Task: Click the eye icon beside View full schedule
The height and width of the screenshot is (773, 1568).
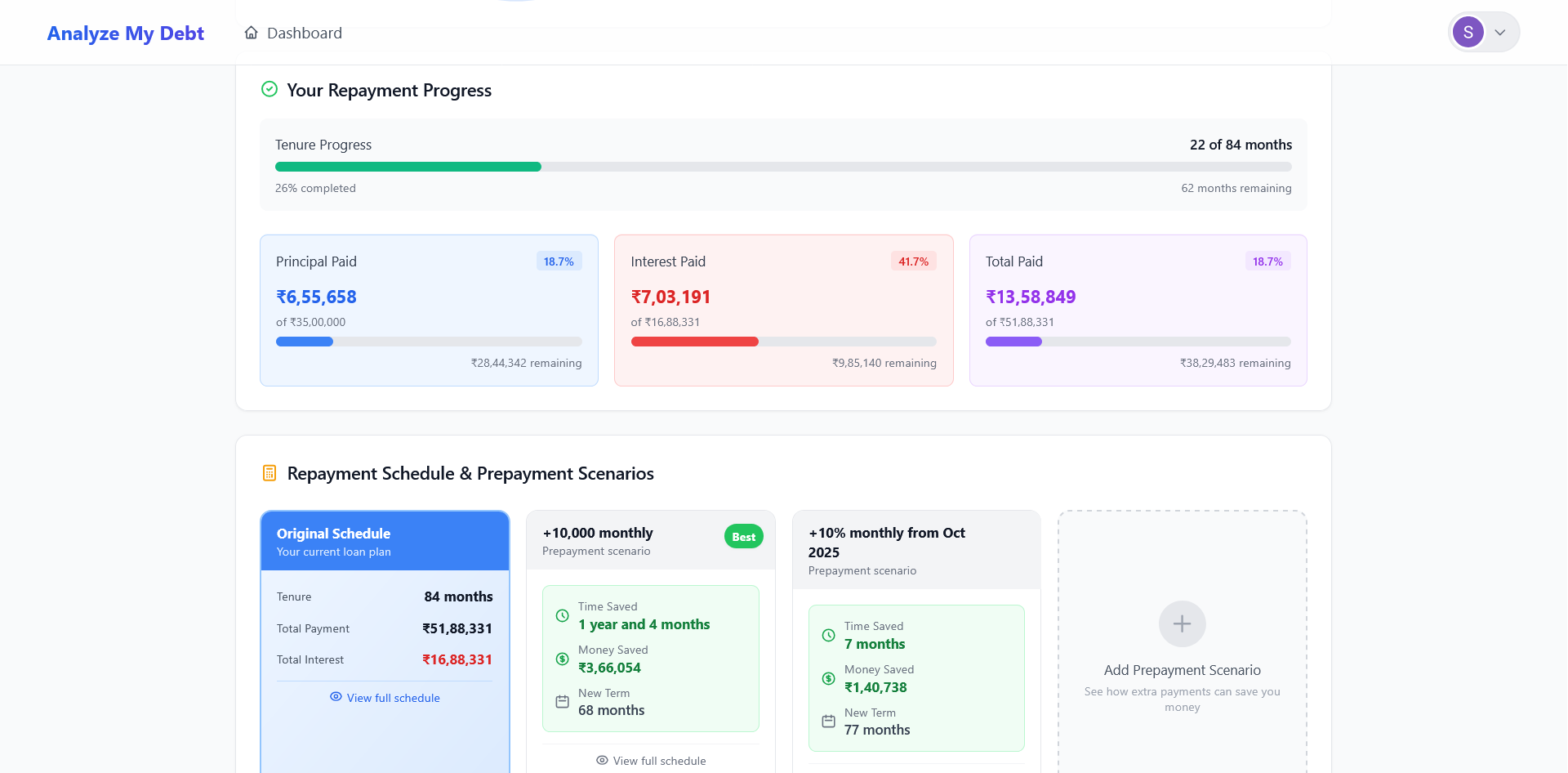Action: (334, 697)
